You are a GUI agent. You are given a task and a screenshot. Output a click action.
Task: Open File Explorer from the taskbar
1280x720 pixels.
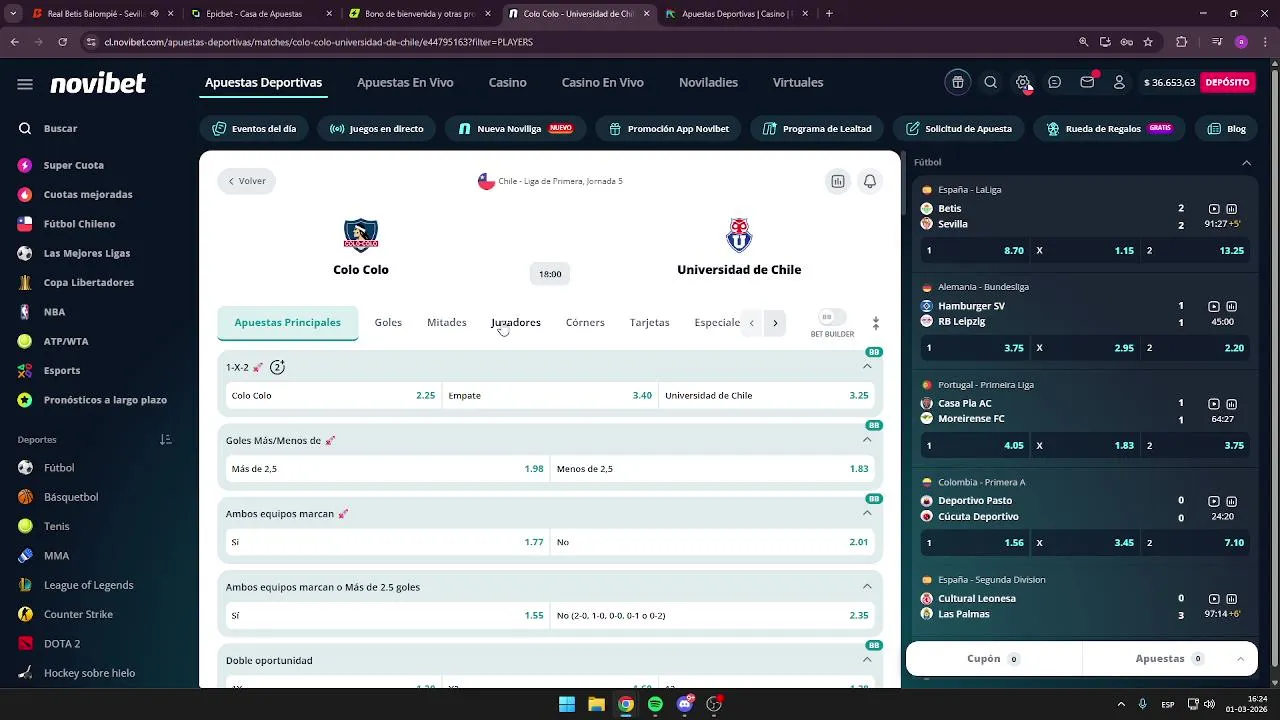596,704
